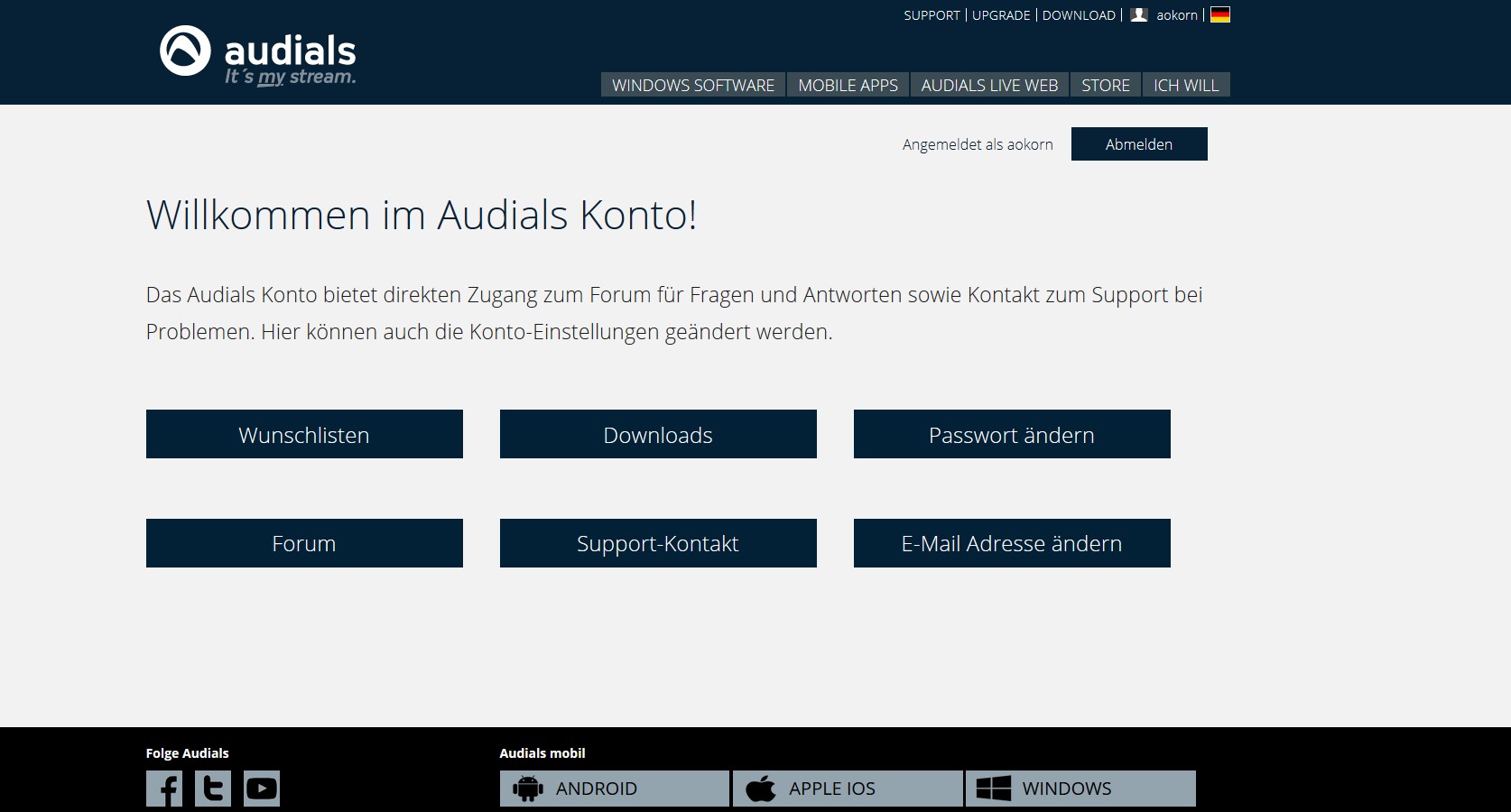Open Wunschlisten
This screenshot has height=812, width=1511.
point(304,434)
